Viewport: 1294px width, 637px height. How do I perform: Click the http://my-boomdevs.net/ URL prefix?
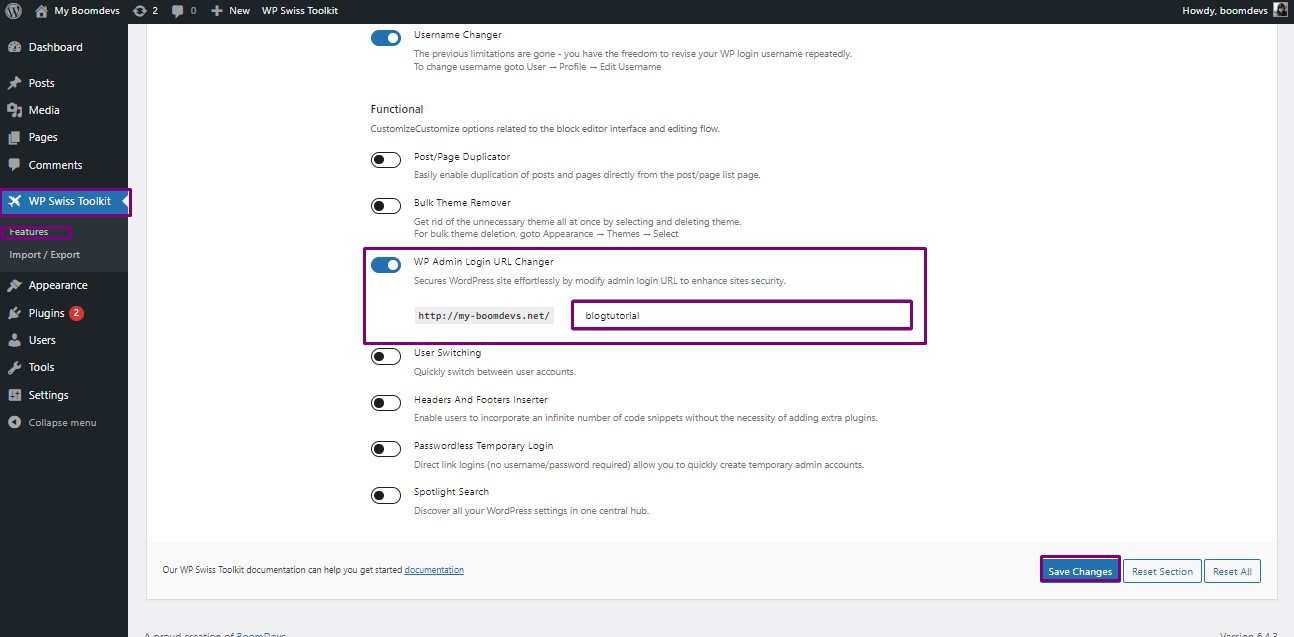coord(484,315)
